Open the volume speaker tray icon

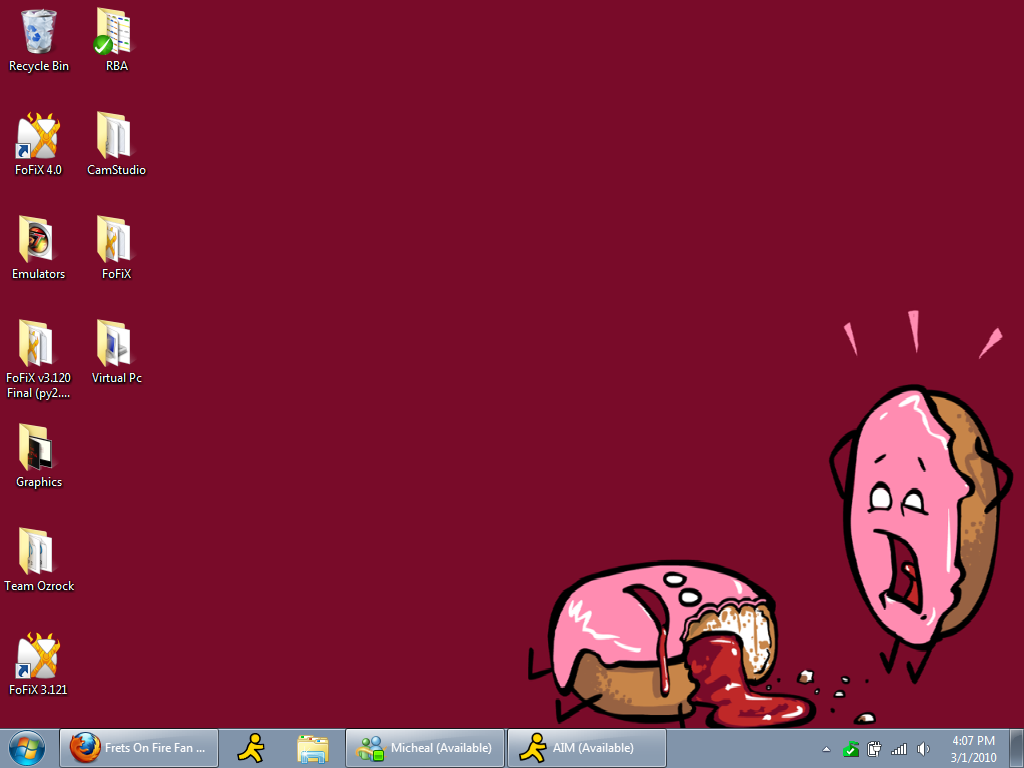point(923,749)
